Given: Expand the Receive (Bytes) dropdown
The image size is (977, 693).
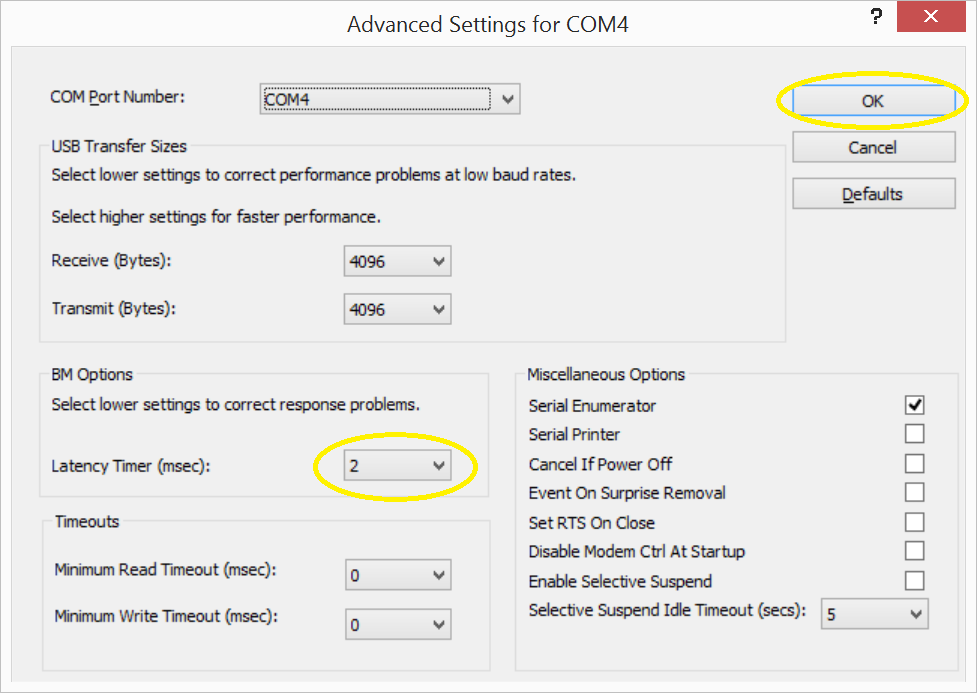Looking at the screenshot, I should pyautogui.click(x=397, y=261).
